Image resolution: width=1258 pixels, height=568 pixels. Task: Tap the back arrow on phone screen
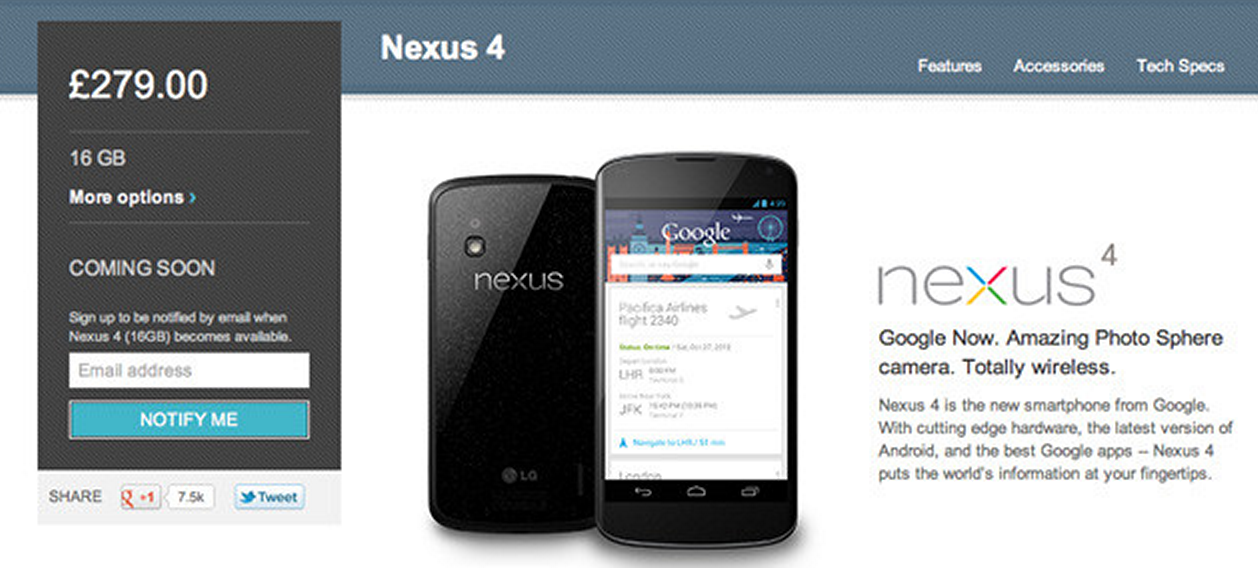pyautogui.click(x=643, y=492)
